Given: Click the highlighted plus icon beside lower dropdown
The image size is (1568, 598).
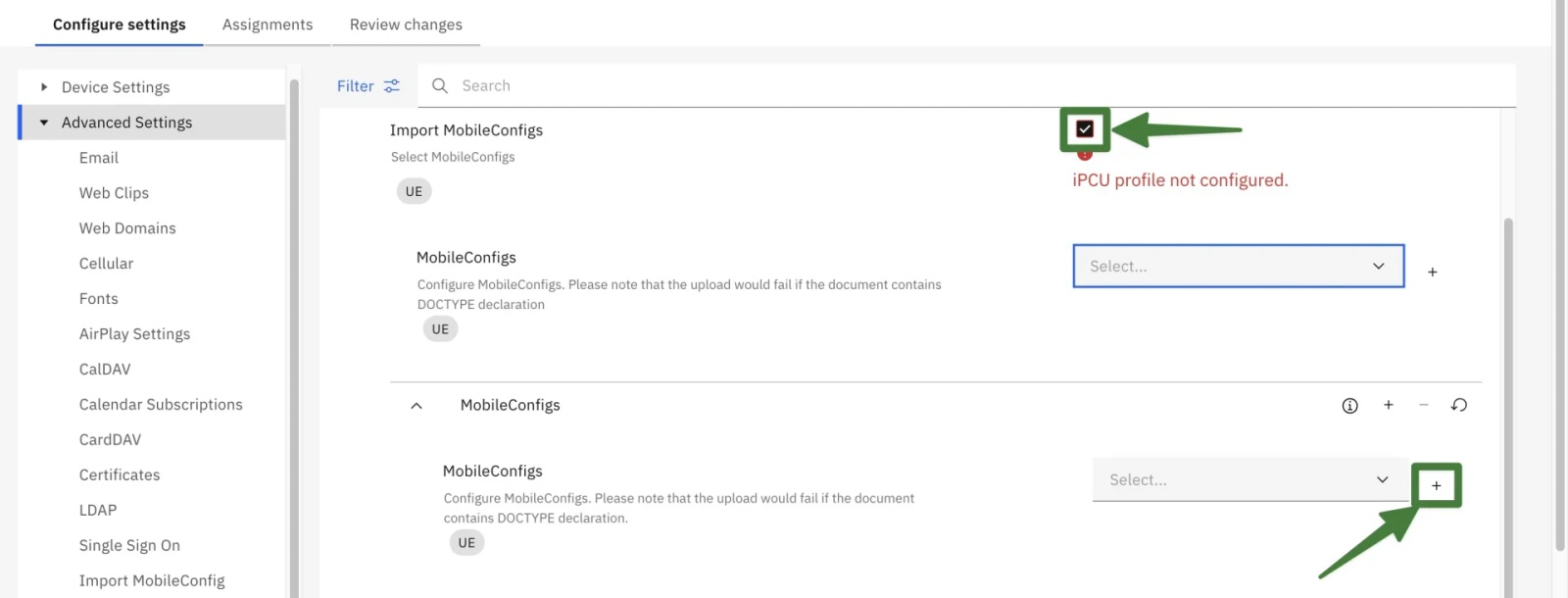Looking at the screenshot, I should (1436, 484).
